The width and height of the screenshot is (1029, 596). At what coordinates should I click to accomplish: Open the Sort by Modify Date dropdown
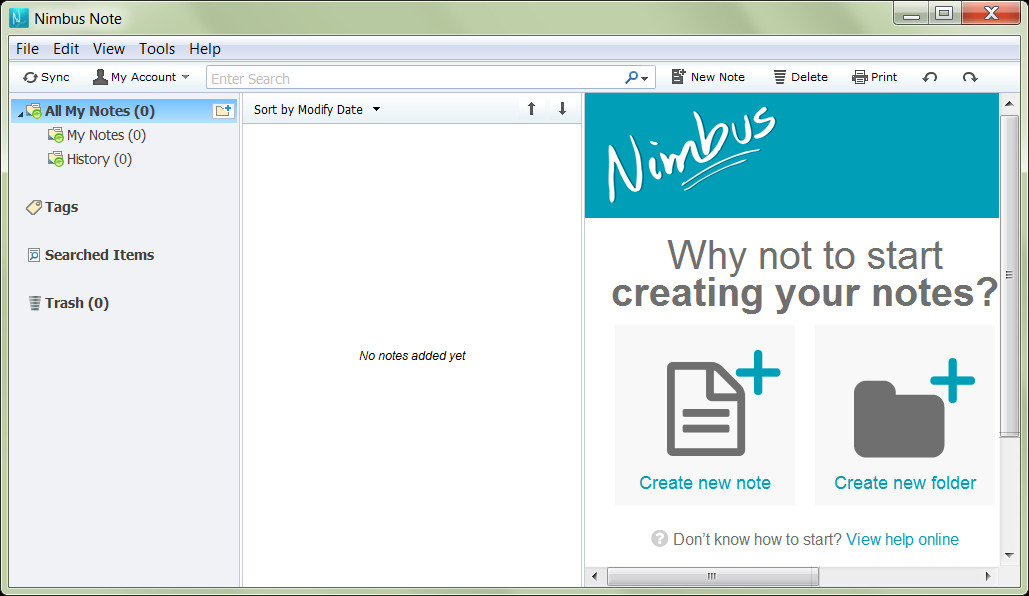317,110
